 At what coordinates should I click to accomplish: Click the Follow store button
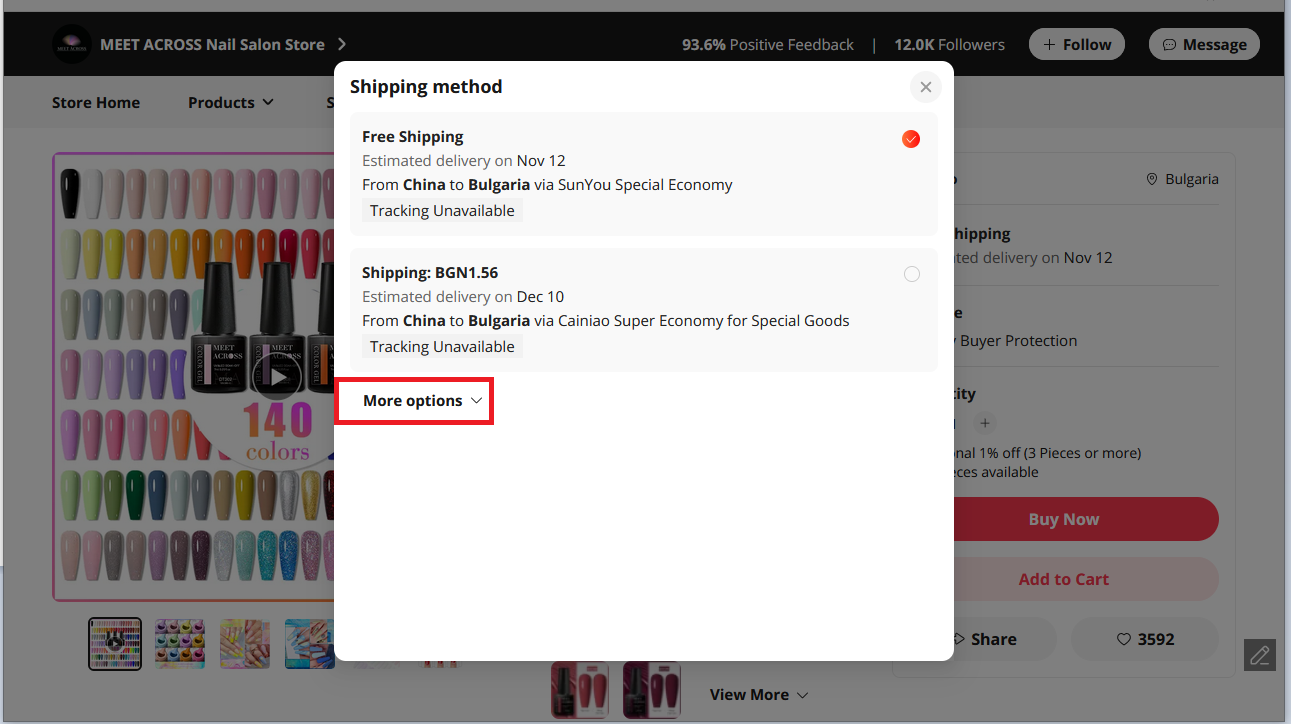[1076, 44]
